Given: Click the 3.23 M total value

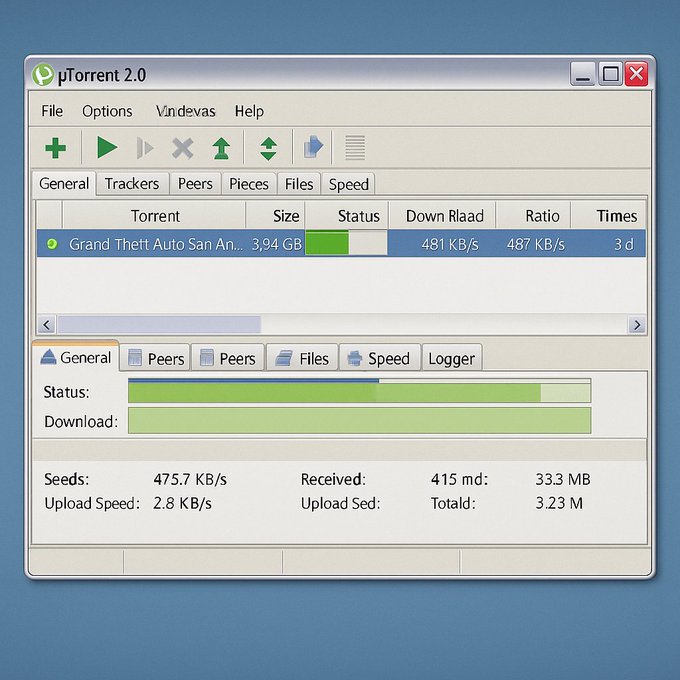Looking at the screenshot, I should pos(559,503).
